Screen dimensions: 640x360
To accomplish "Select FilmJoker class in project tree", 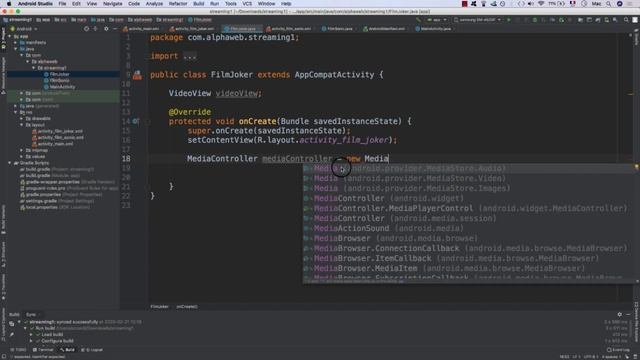I will (56, 74).
